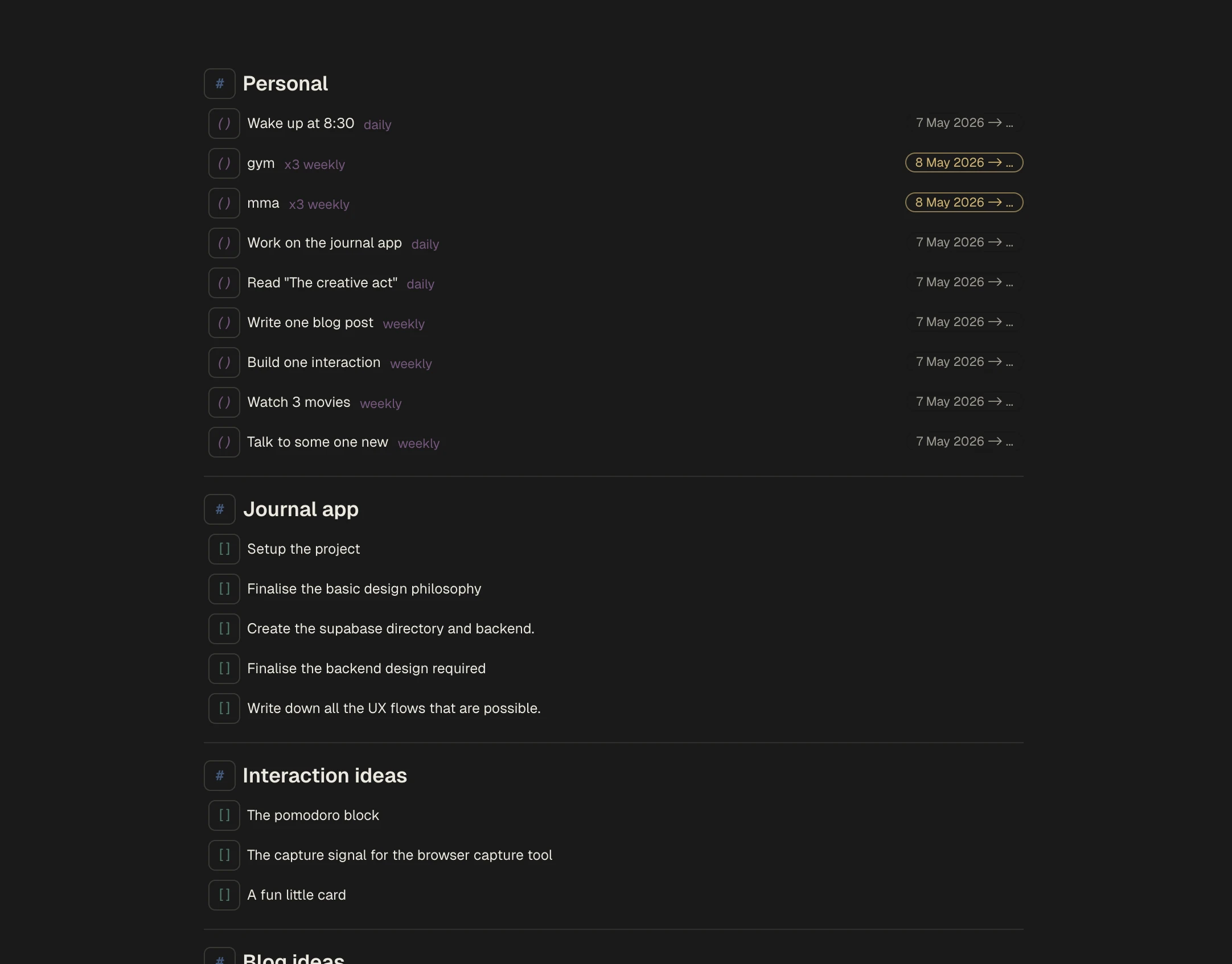1232x964 pixels.
Task: Open the date range for Wake up at 8:30
Action: (964, 123)
